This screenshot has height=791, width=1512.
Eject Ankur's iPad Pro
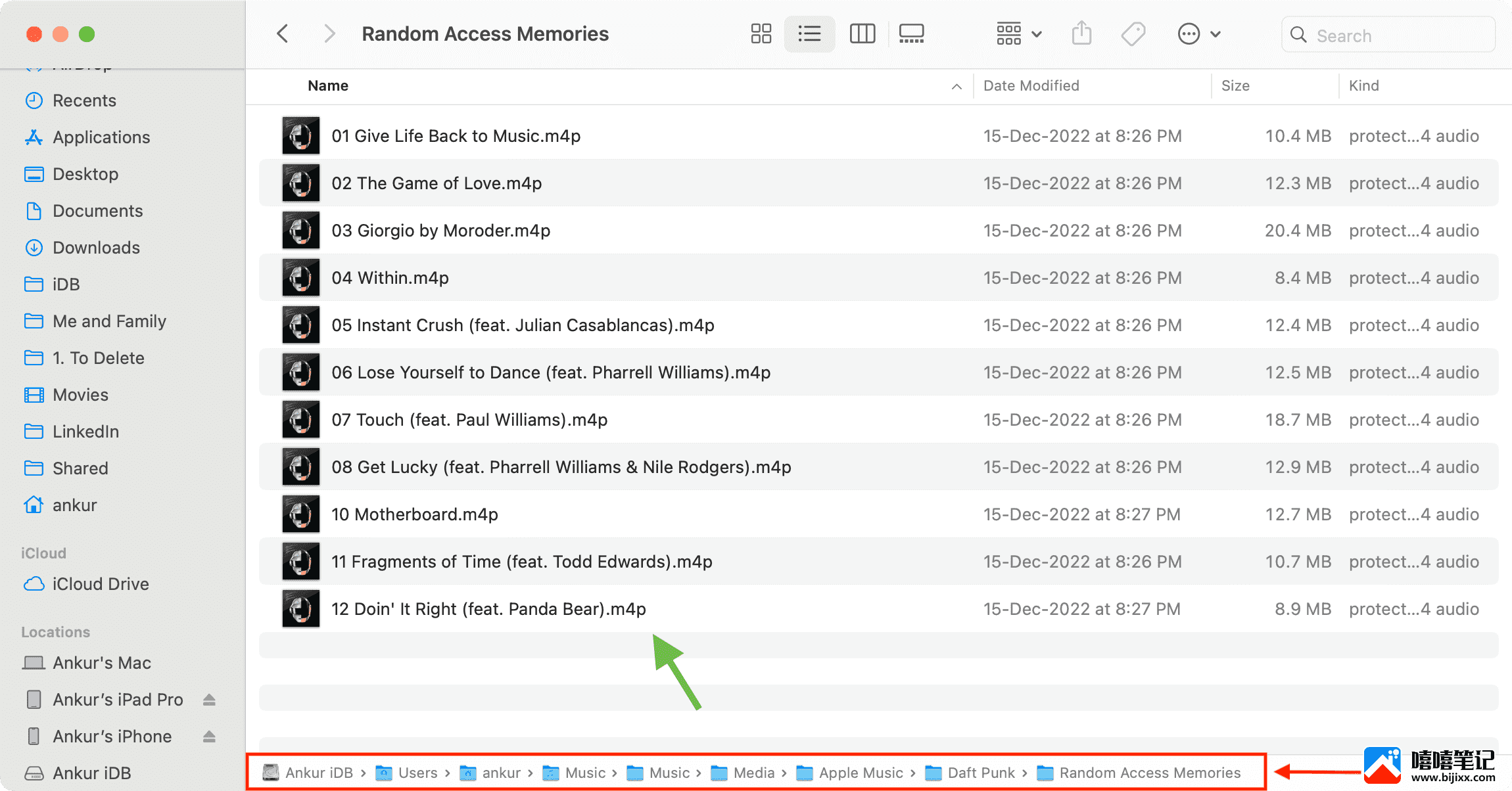click(209, 700)
